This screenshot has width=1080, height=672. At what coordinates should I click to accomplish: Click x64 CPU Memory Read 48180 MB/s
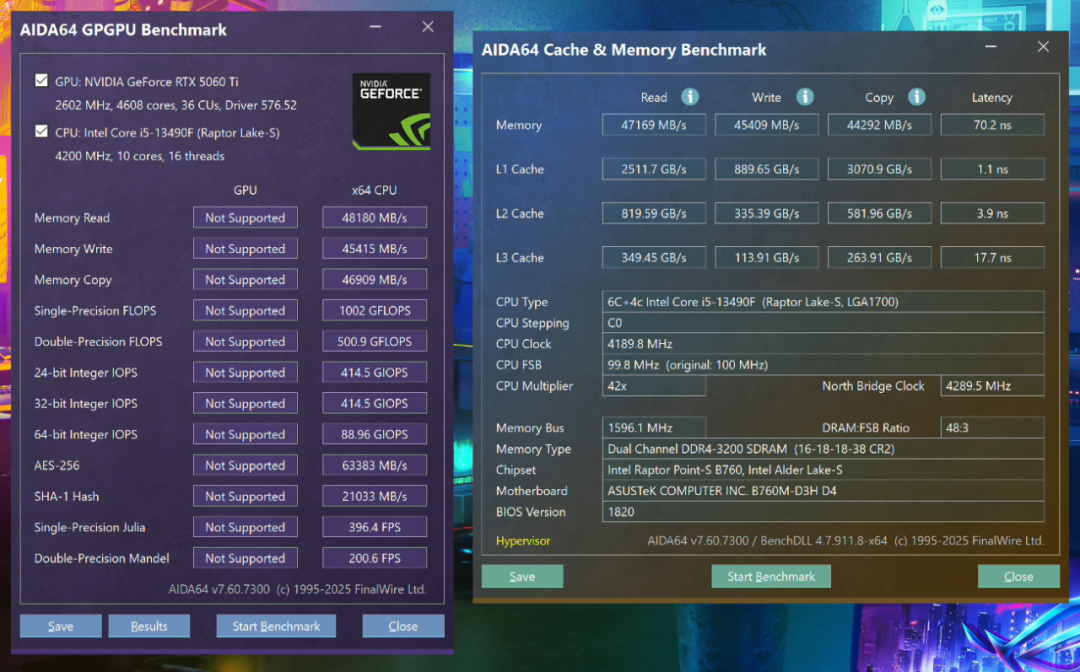point(375,218)
